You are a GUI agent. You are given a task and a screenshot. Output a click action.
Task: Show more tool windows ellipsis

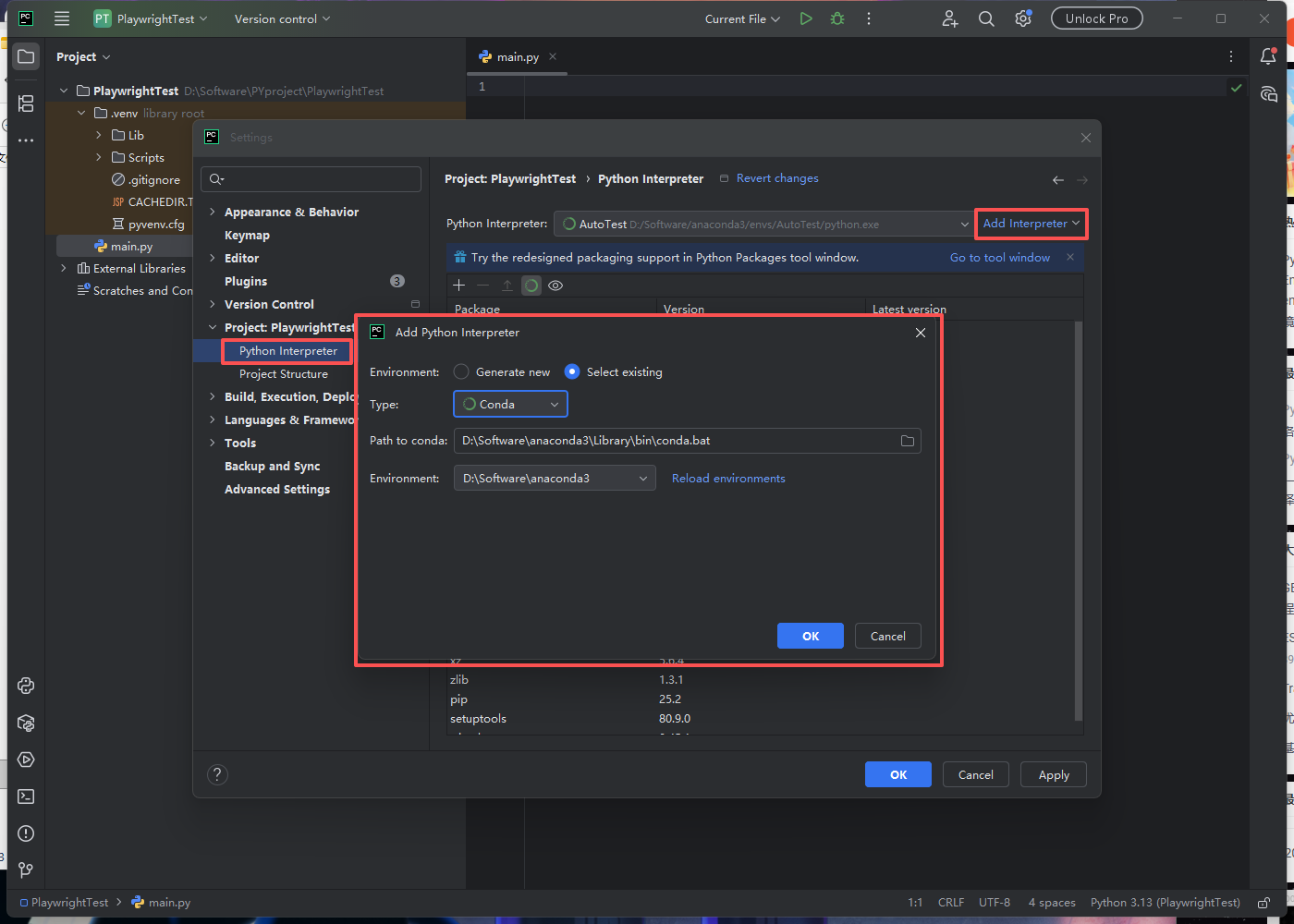tap(26, 140)
